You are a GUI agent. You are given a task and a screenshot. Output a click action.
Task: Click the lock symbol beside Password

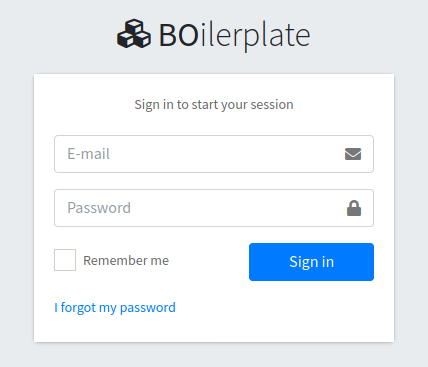pyautogui.click(x=354, y=208)
